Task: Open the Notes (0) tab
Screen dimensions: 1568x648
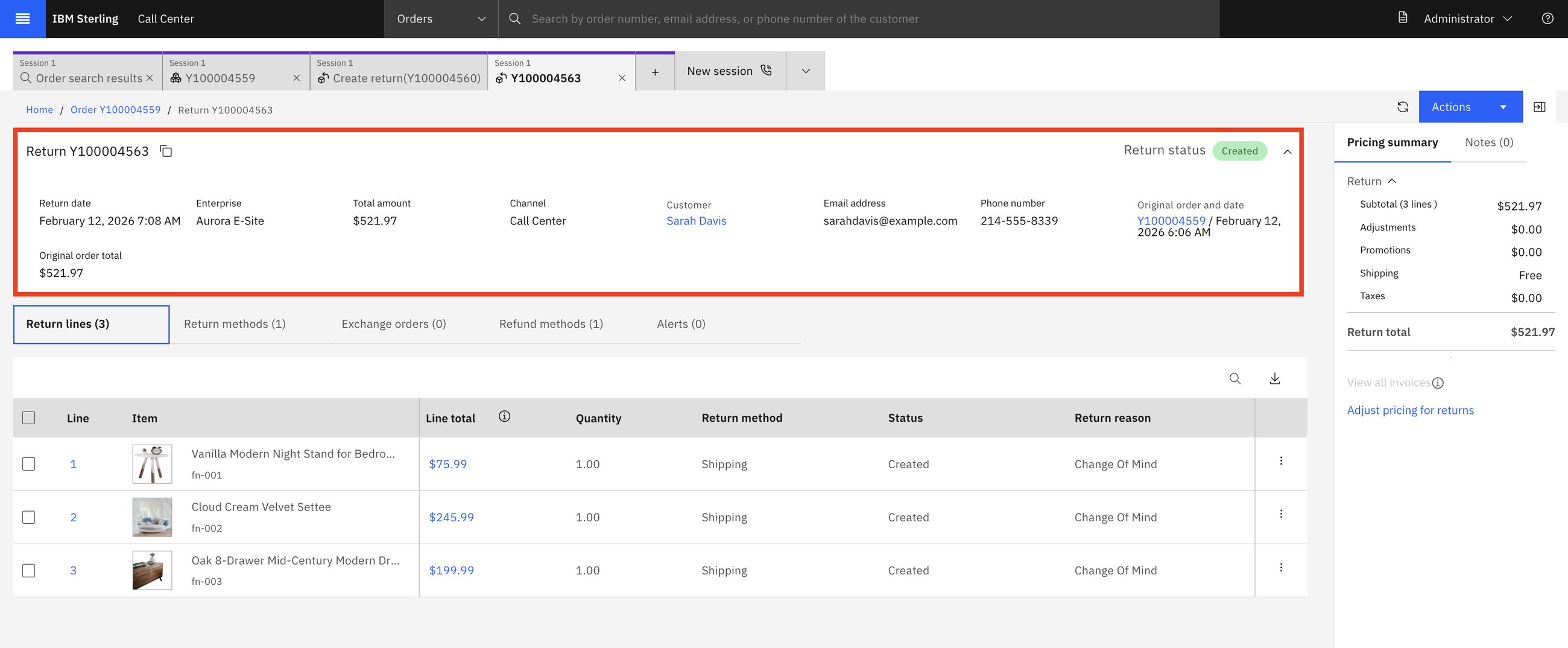Action: pos(1489,142)
